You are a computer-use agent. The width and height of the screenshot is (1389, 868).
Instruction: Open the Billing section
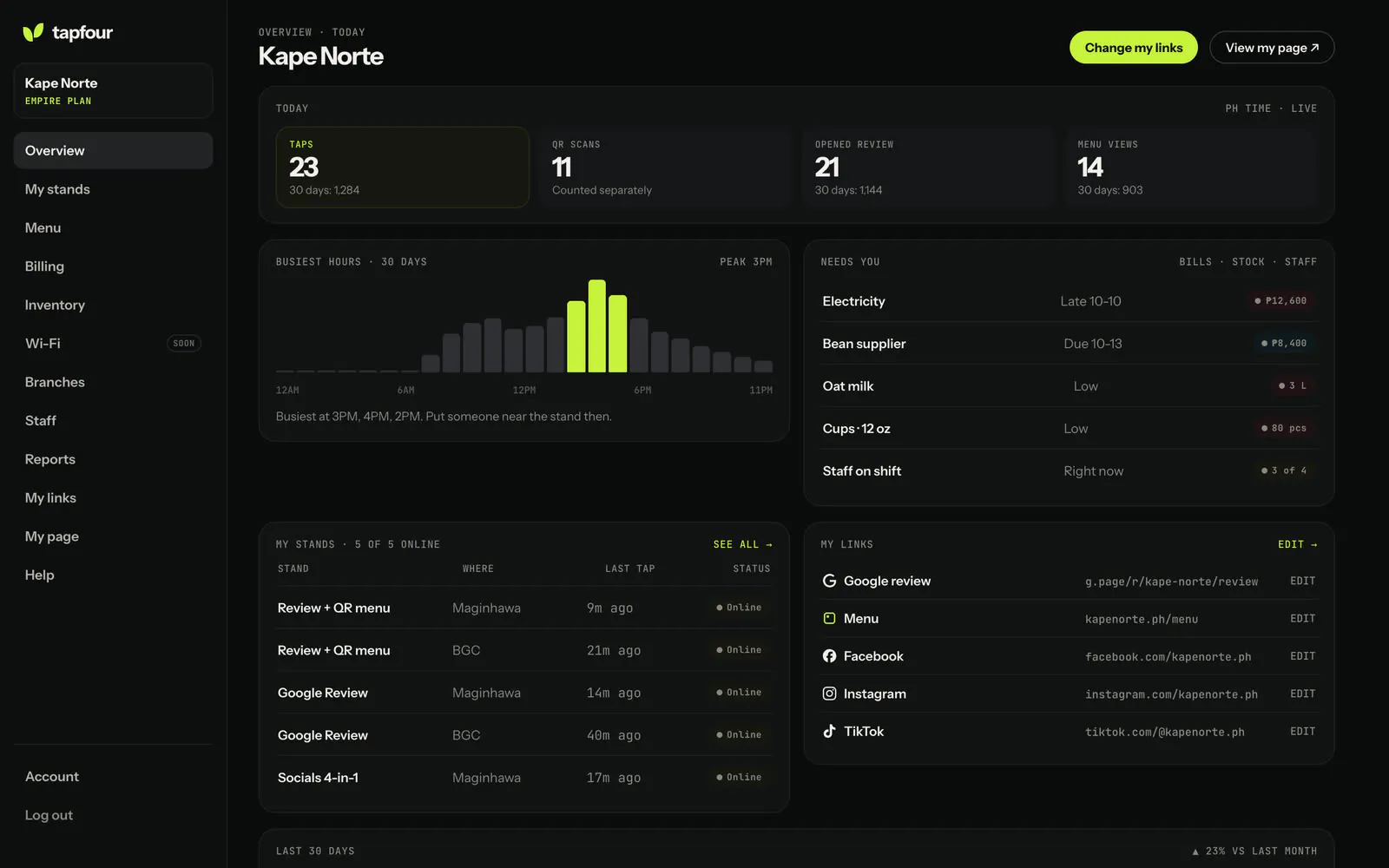113,266
